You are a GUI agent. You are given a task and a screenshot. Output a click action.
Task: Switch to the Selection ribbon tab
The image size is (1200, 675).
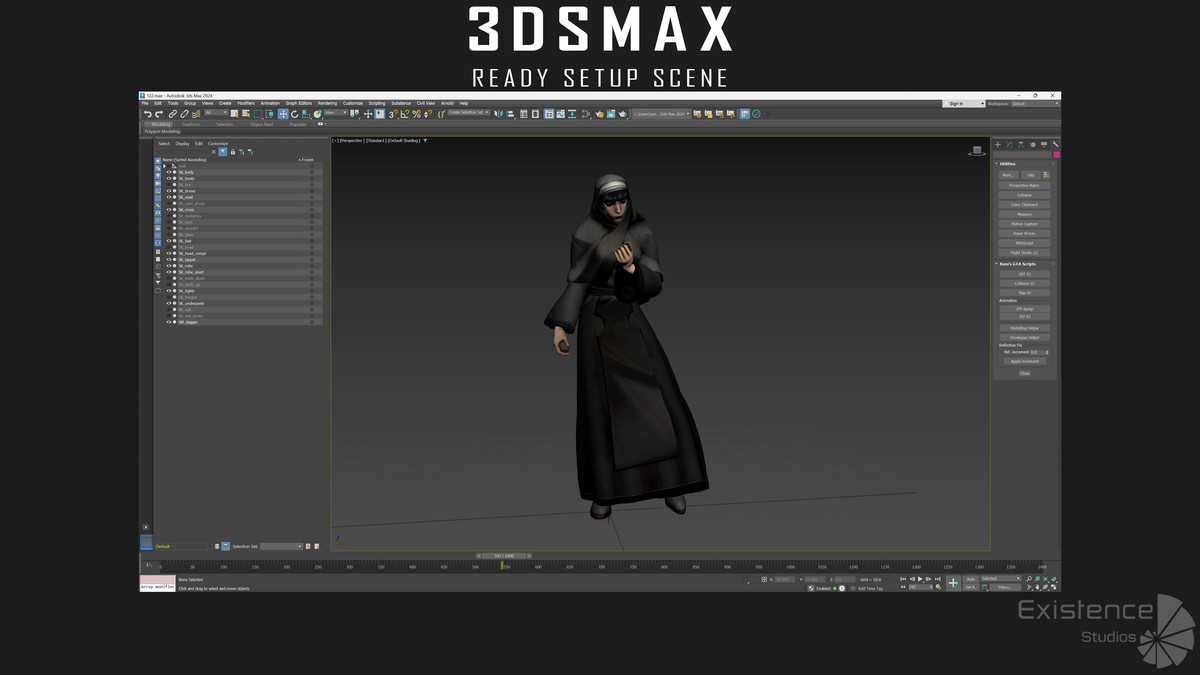224,124
